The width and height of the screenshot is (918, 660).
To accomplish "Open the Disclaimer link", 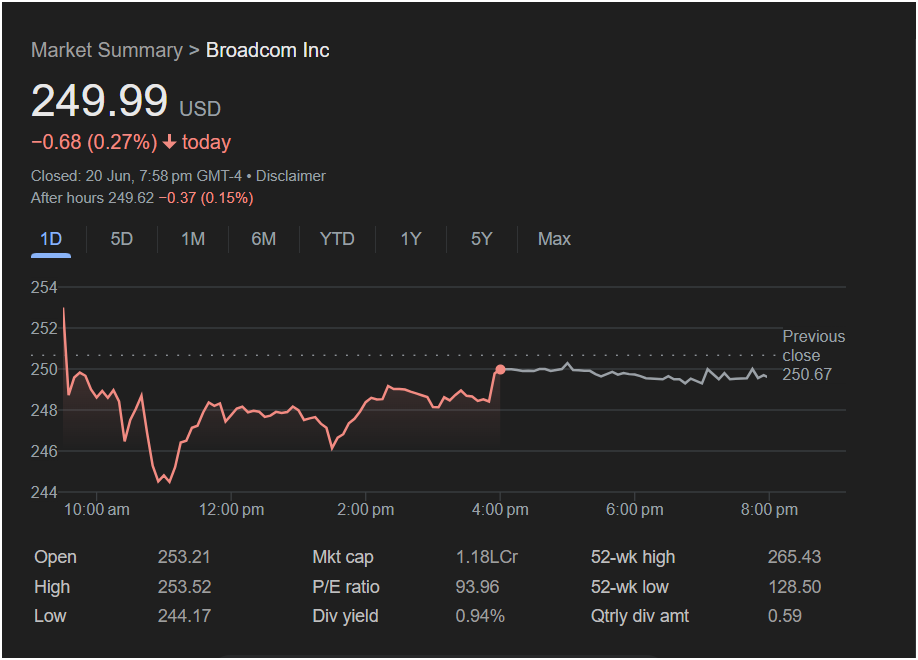I will click(x=290, y=176).
